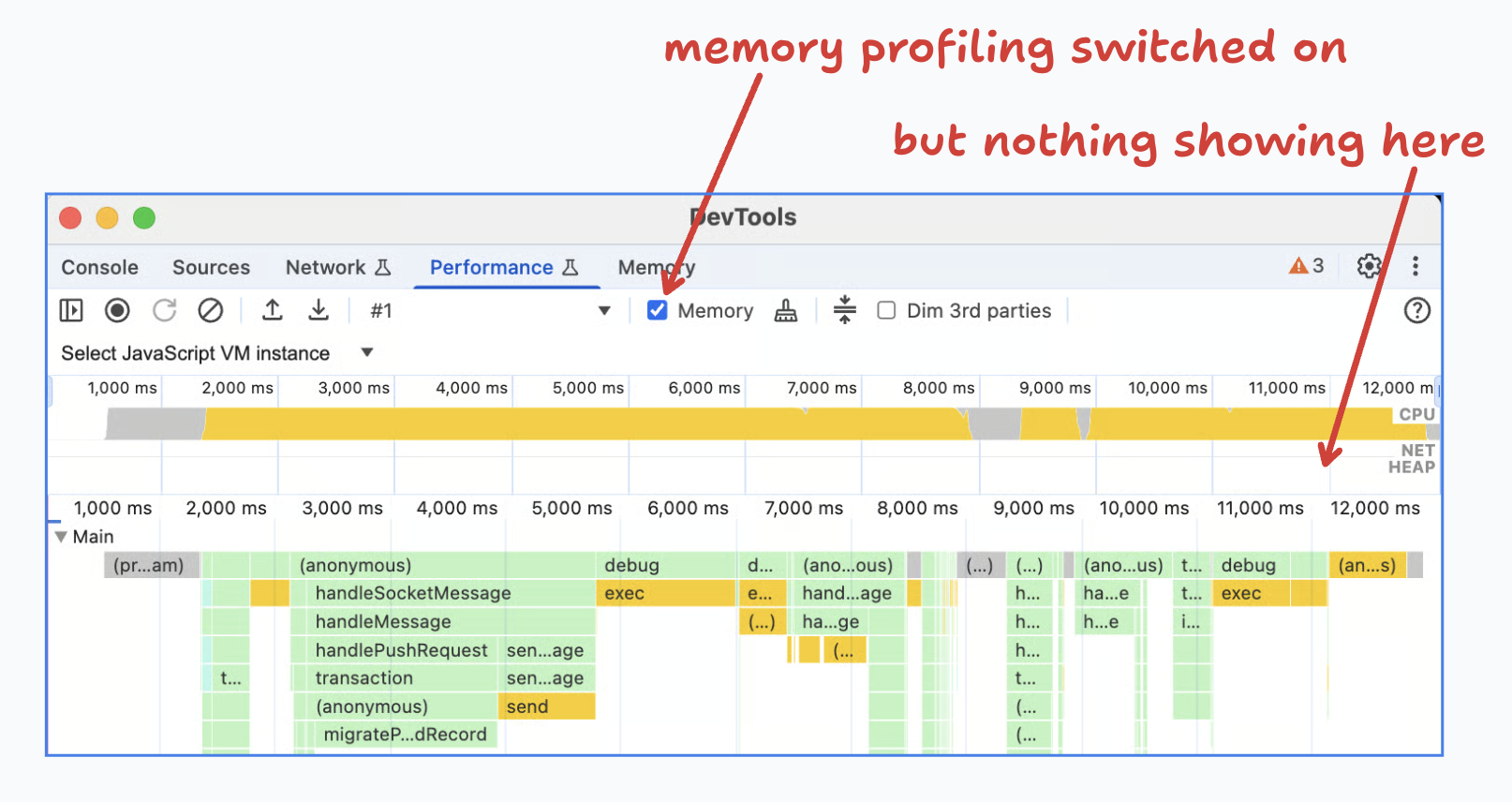Screen dimensions: 1512x802
Task: Click 3,000 ms on the flame chart ruler
Action: (x=343, y=508)
